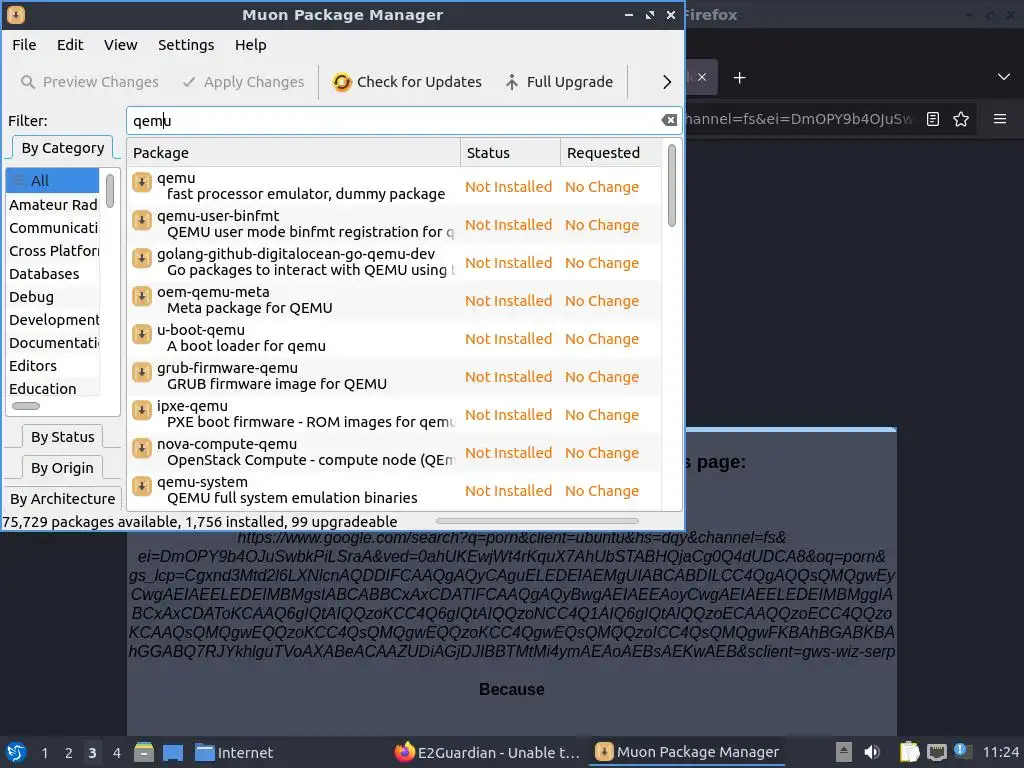Click the package icon for qemu-system

point(142,486)
